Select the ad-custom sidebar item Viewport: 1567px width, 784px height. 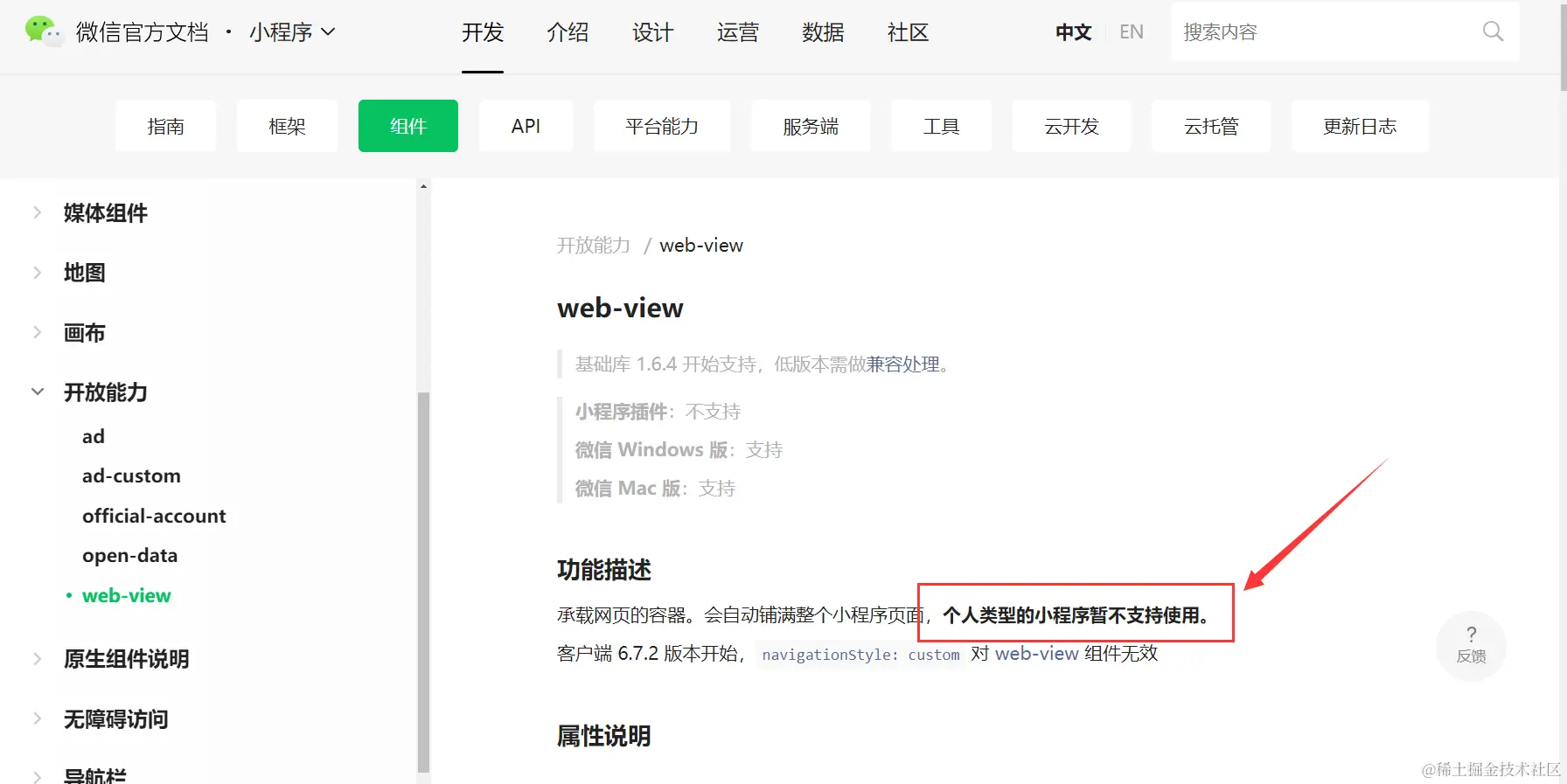point(131,475)
